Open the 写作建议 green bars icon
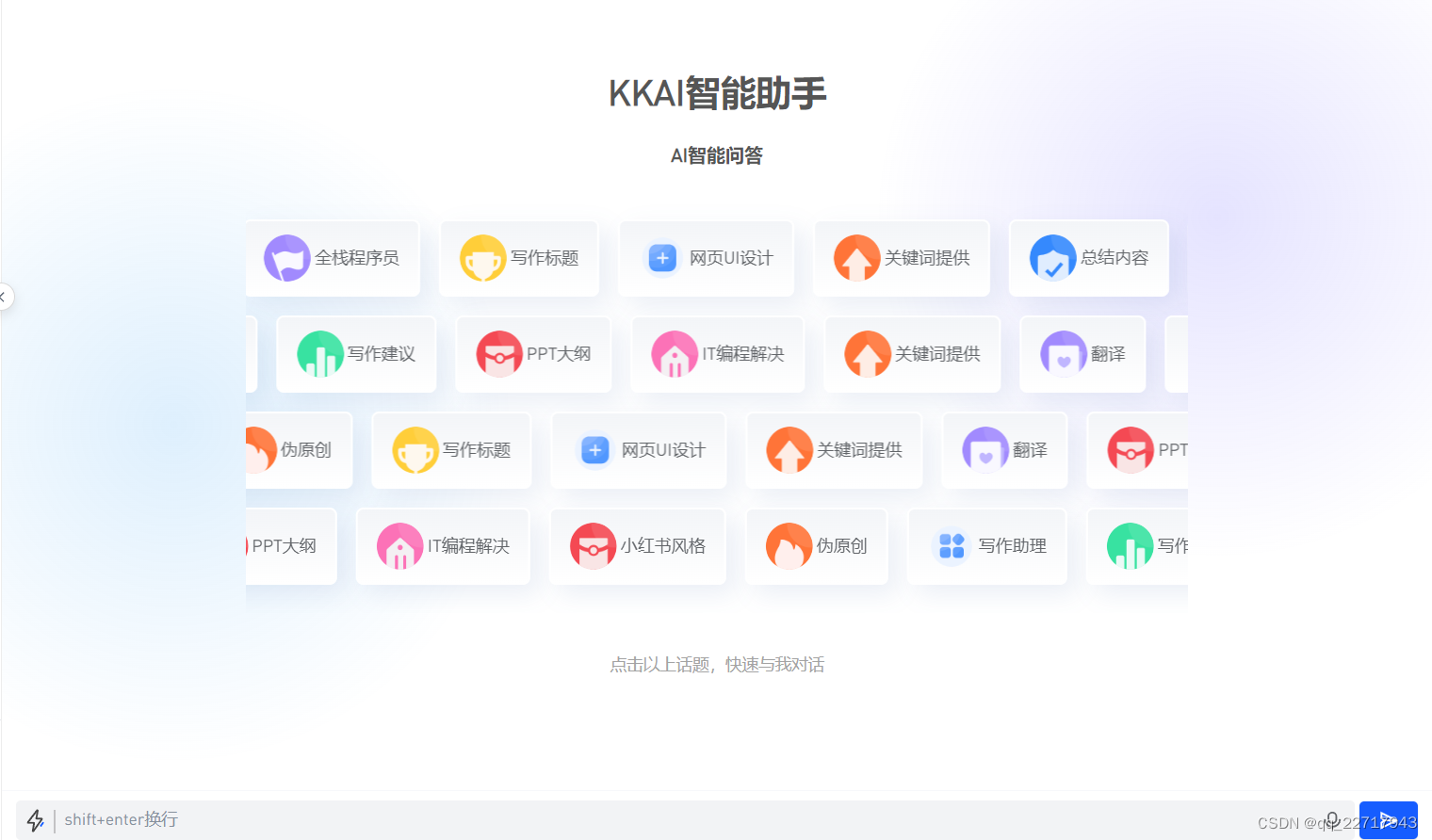 [x=320, y=354]
